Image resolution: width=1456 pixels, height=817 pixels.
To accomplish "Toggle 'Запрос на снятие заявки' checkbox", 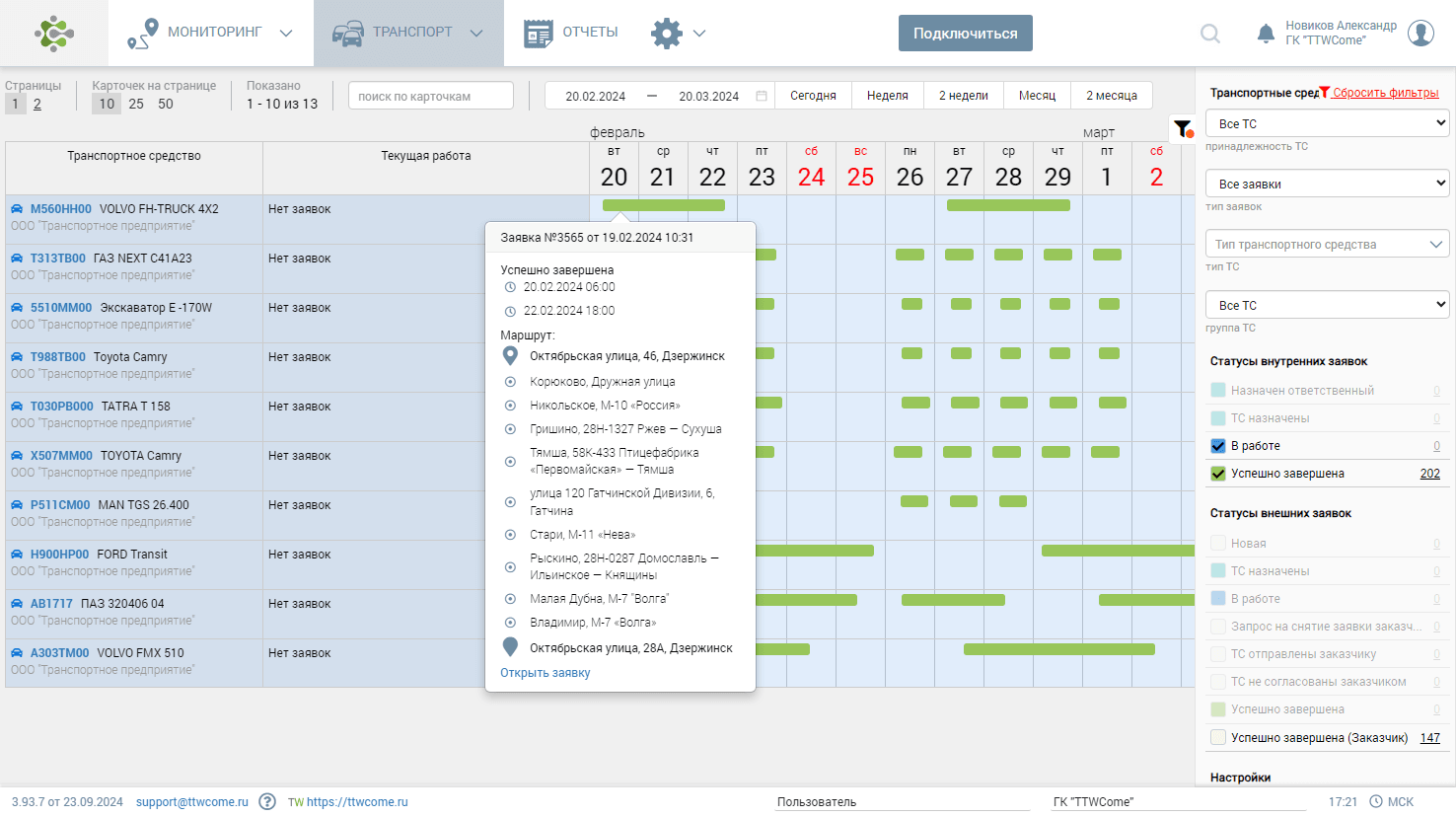I will coord(1218,627).
